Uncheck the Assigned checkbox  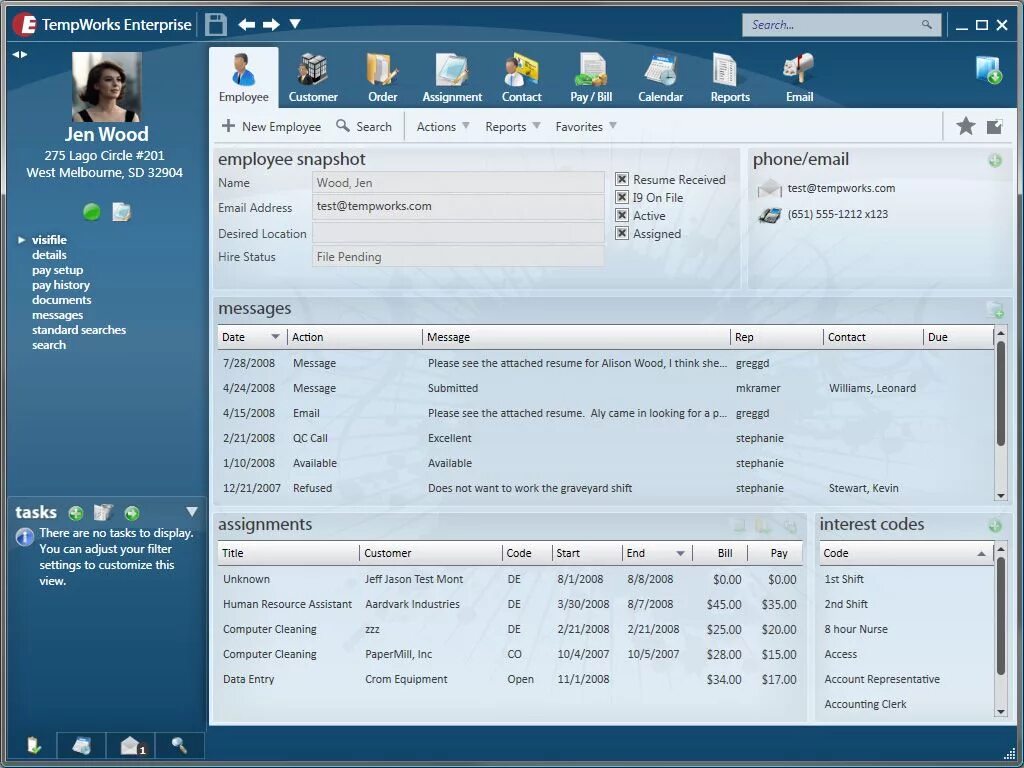622,233
